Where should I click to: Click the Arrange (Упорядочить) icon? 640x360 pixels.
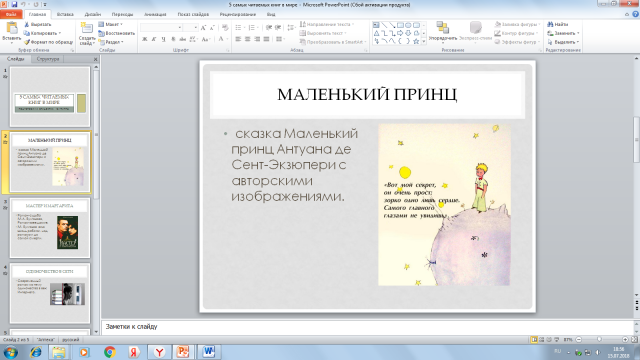click(x=442, y=27)
